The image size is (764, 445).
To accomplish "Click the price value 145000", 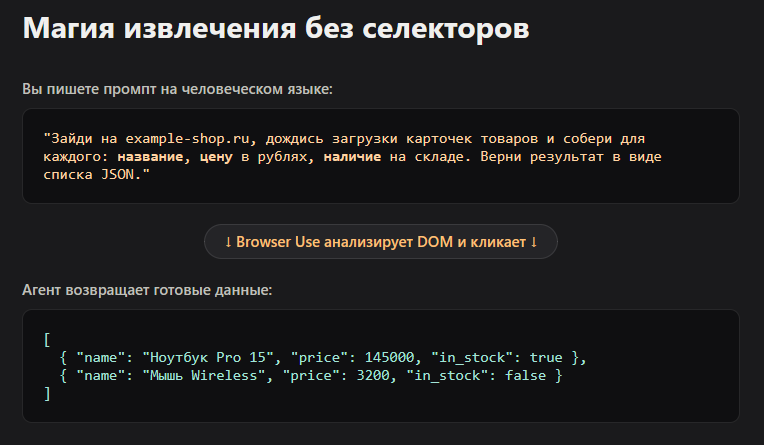I will pyautogui.click(x=389, y=357).
